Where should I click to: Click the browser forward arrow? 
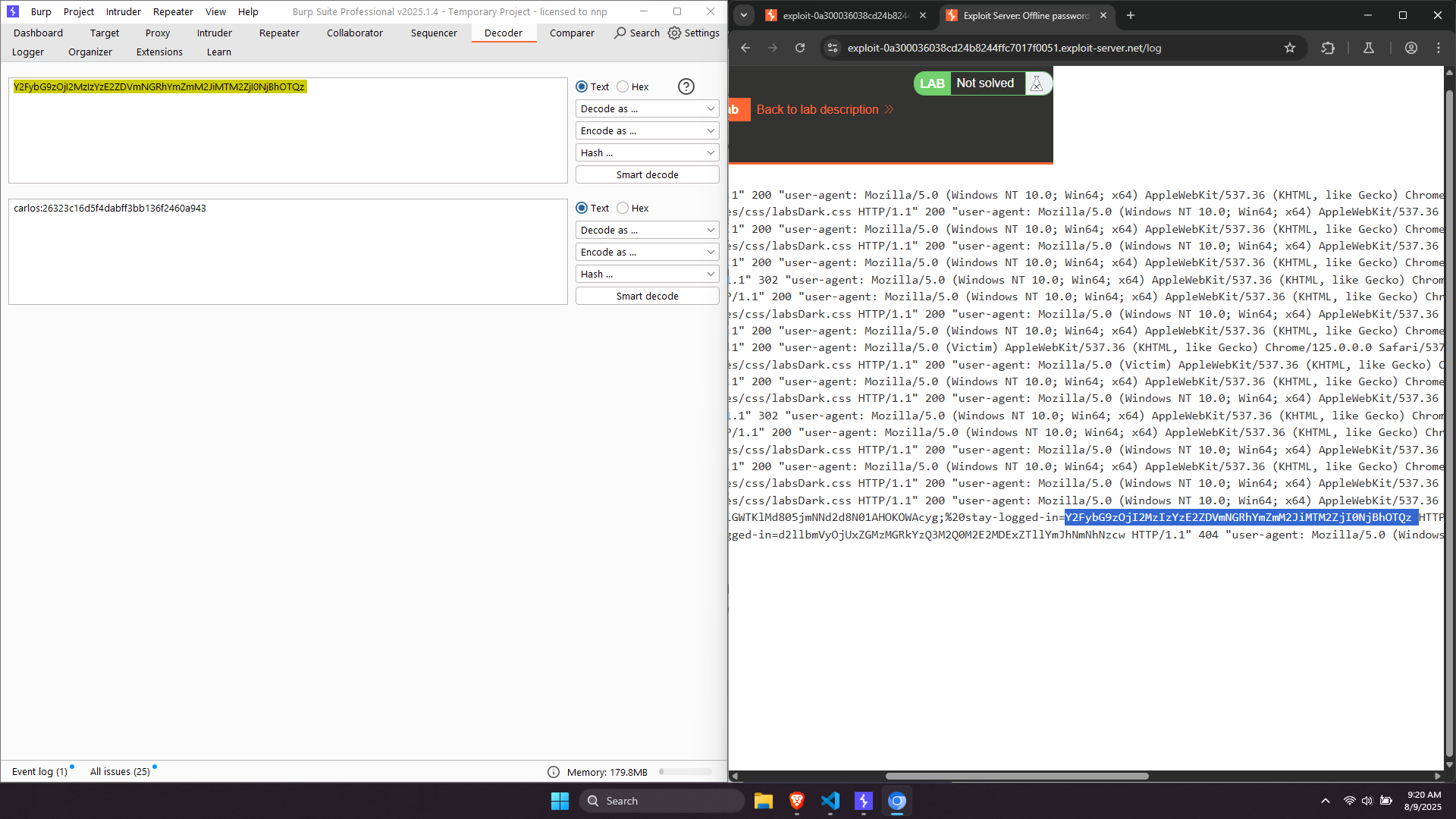coord(773,48)
